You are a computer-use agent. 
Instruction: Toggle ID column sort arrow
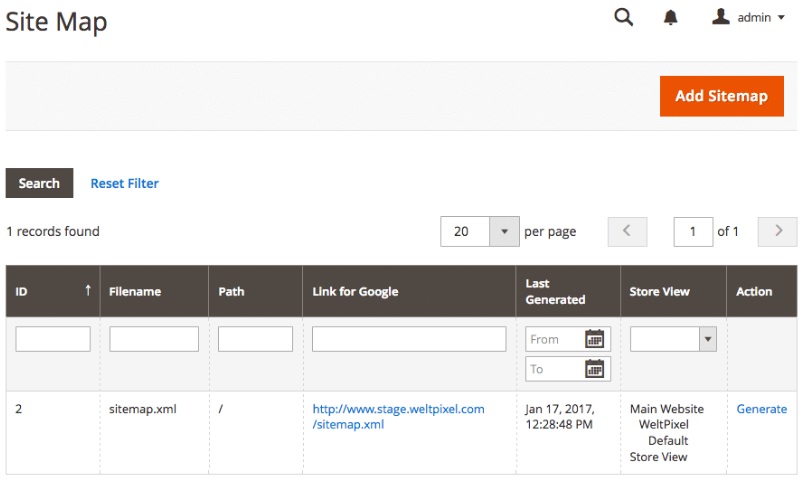(x=88, y=291)
